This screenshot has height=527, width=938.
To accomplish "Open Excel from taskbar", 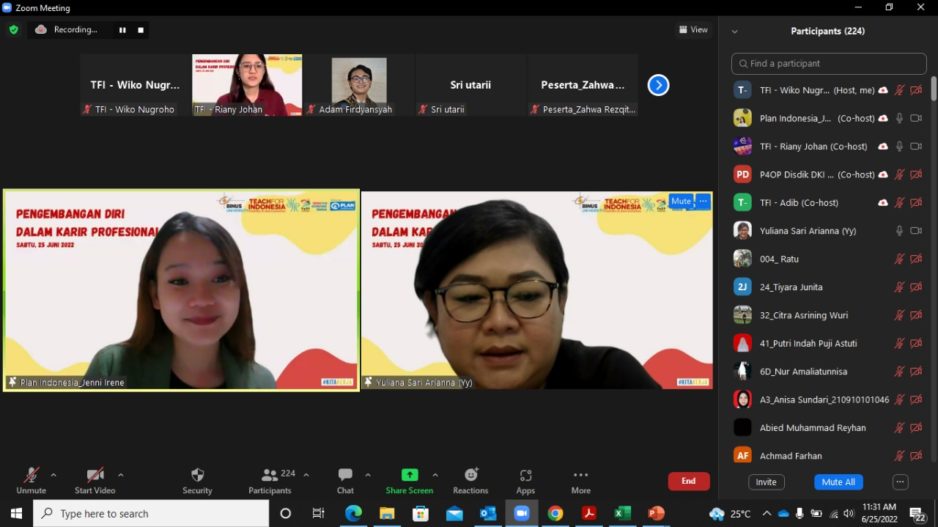I will 623,513.
